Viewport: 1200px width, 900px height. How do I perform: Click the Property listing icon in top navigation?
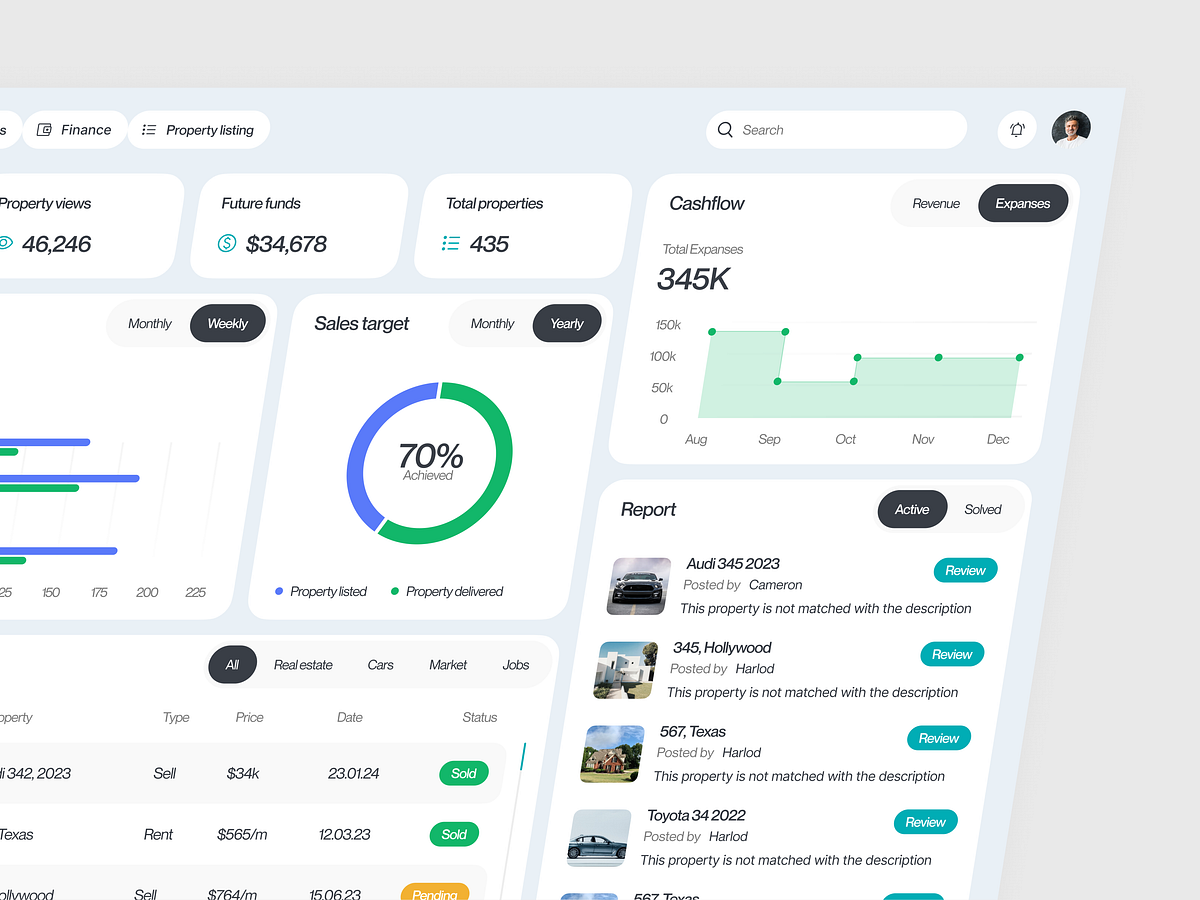coord(149,129)
